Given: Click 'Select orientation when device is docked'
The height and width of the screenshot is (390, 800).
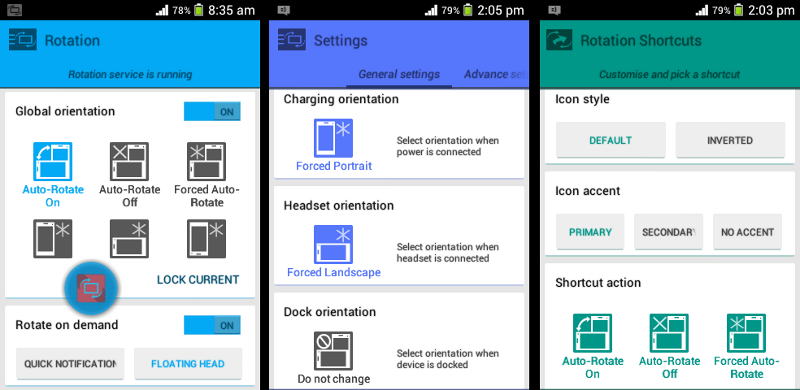Looking at the screenshot, I should click(448, 359).
